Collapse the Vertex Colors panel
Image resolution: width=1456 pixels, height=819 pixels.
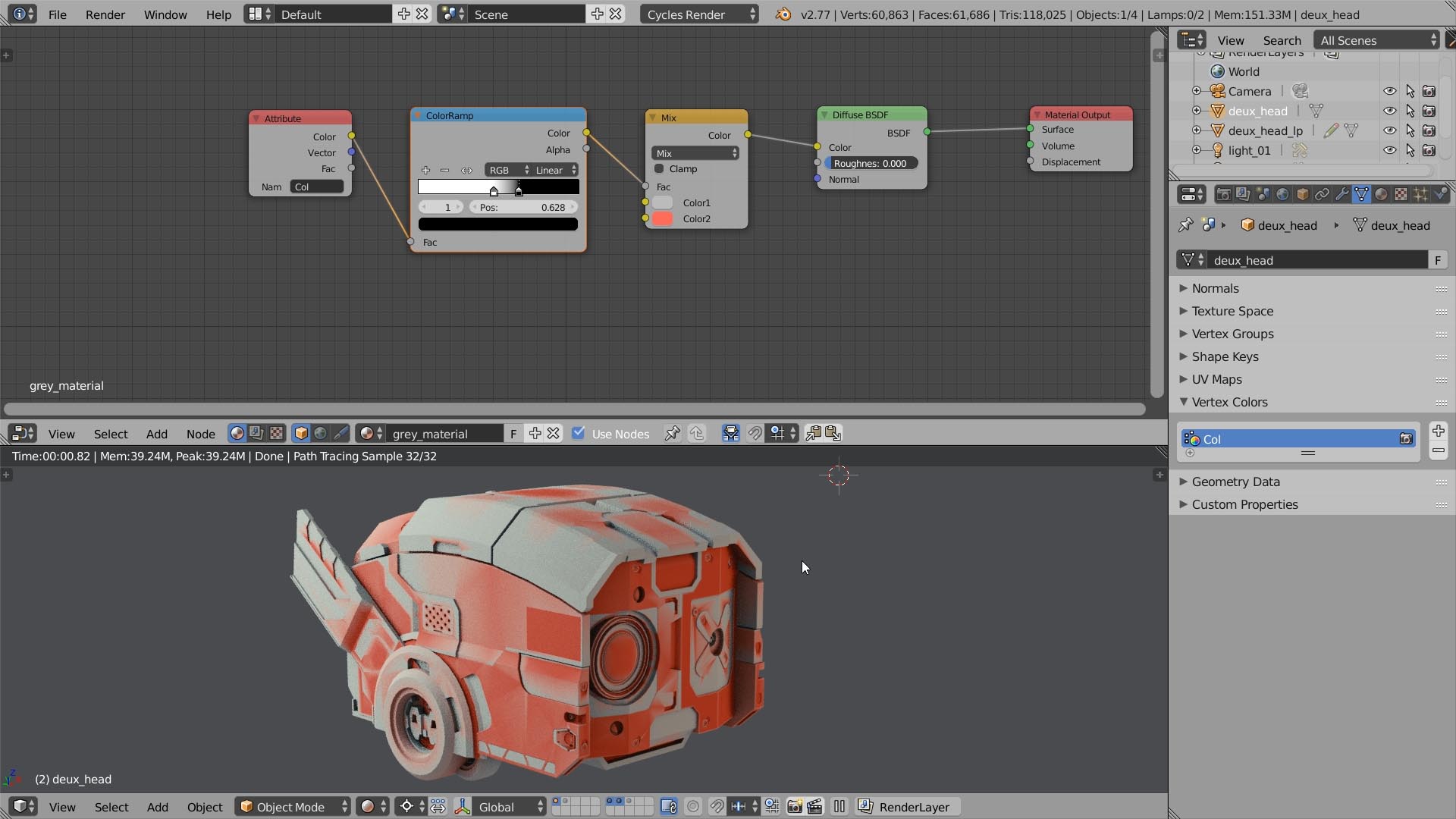(1229, 402)
